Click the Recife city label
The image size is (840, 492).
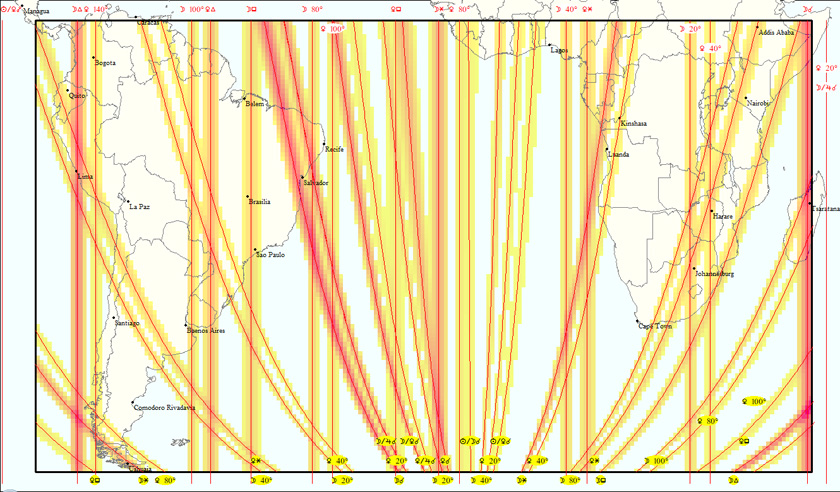pyautogui.click(x=334, y=149)
